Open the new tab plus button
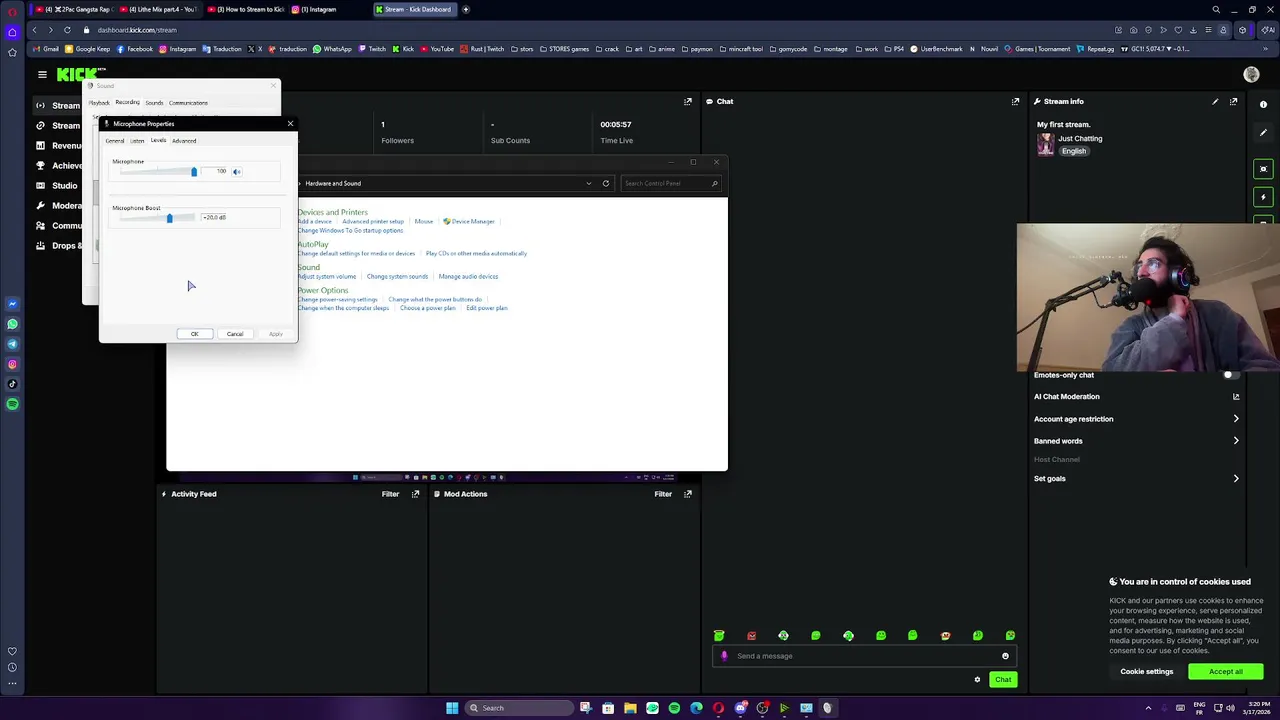 (x=465, y=9)
